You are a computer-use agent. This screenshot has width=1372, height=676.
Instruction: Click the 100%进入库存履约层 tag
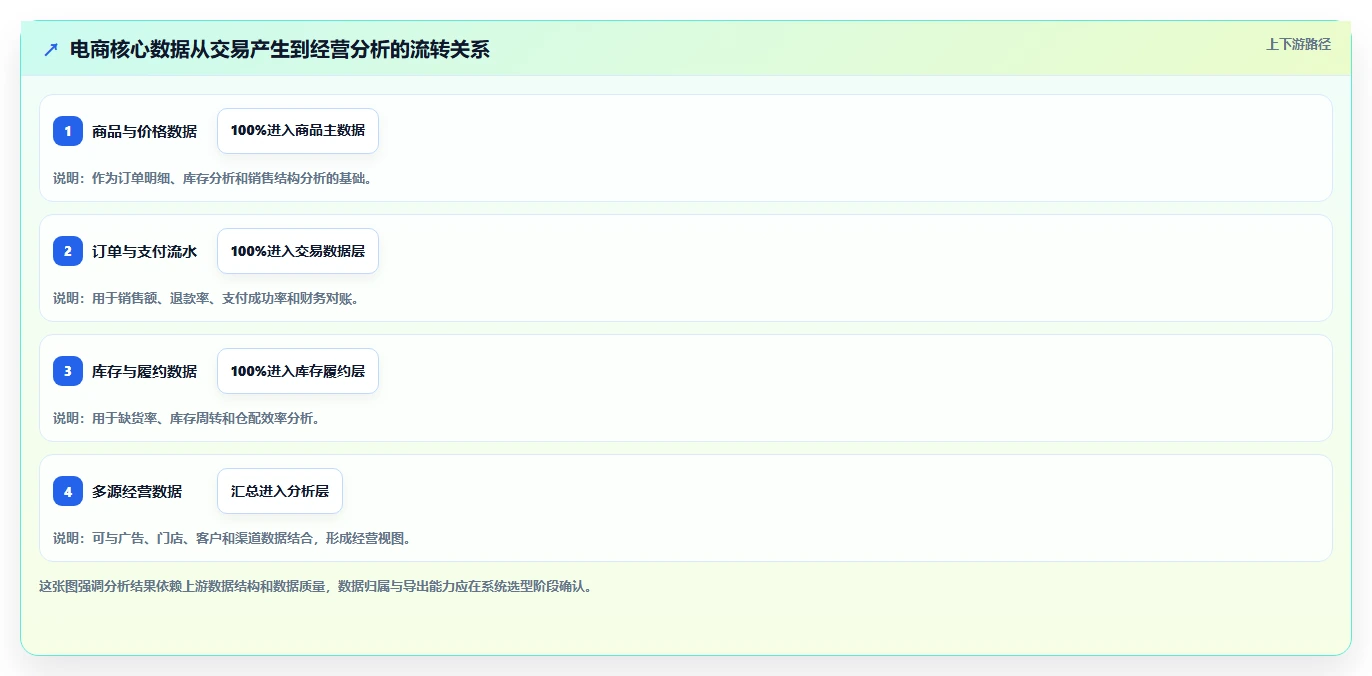click(298, 371)
